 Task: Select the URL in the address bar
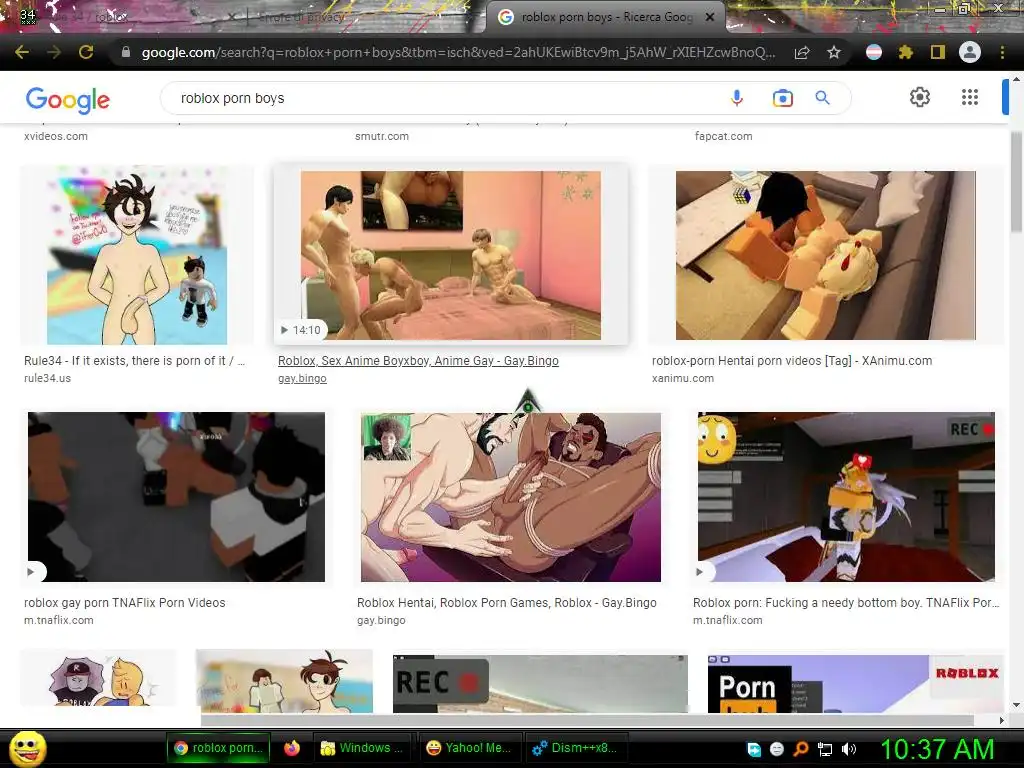click(458, 52)
